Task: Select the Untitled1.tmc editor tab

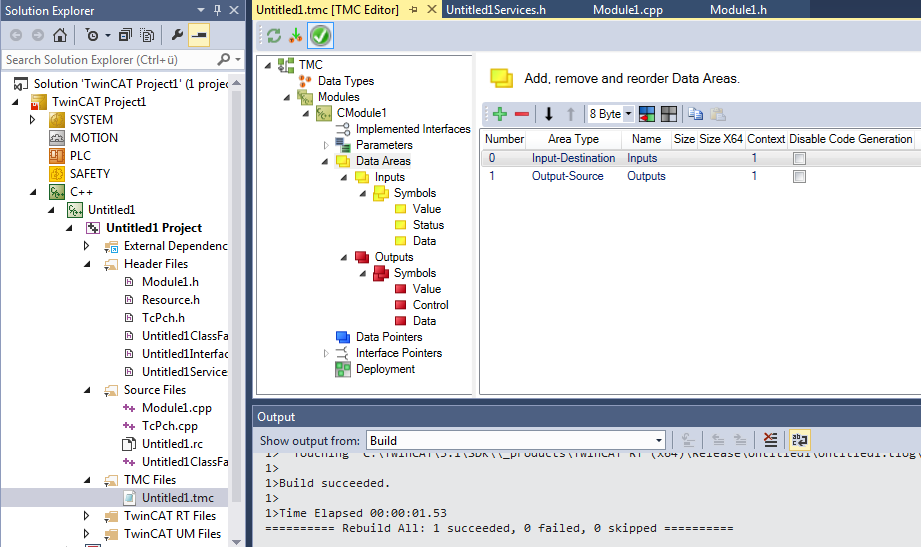Action: point(327,9)
